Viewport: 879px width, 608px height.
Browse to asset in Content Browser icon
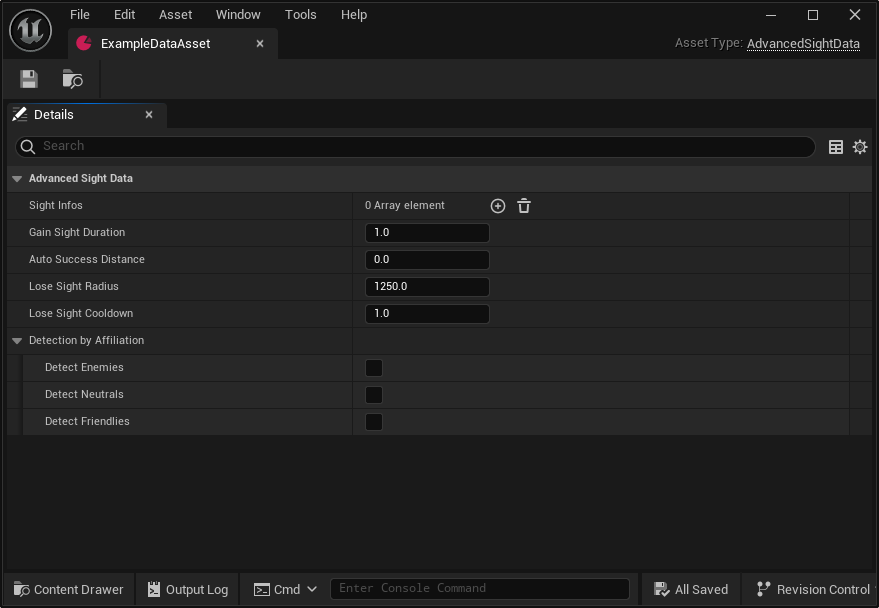click(x=72, y=79)
